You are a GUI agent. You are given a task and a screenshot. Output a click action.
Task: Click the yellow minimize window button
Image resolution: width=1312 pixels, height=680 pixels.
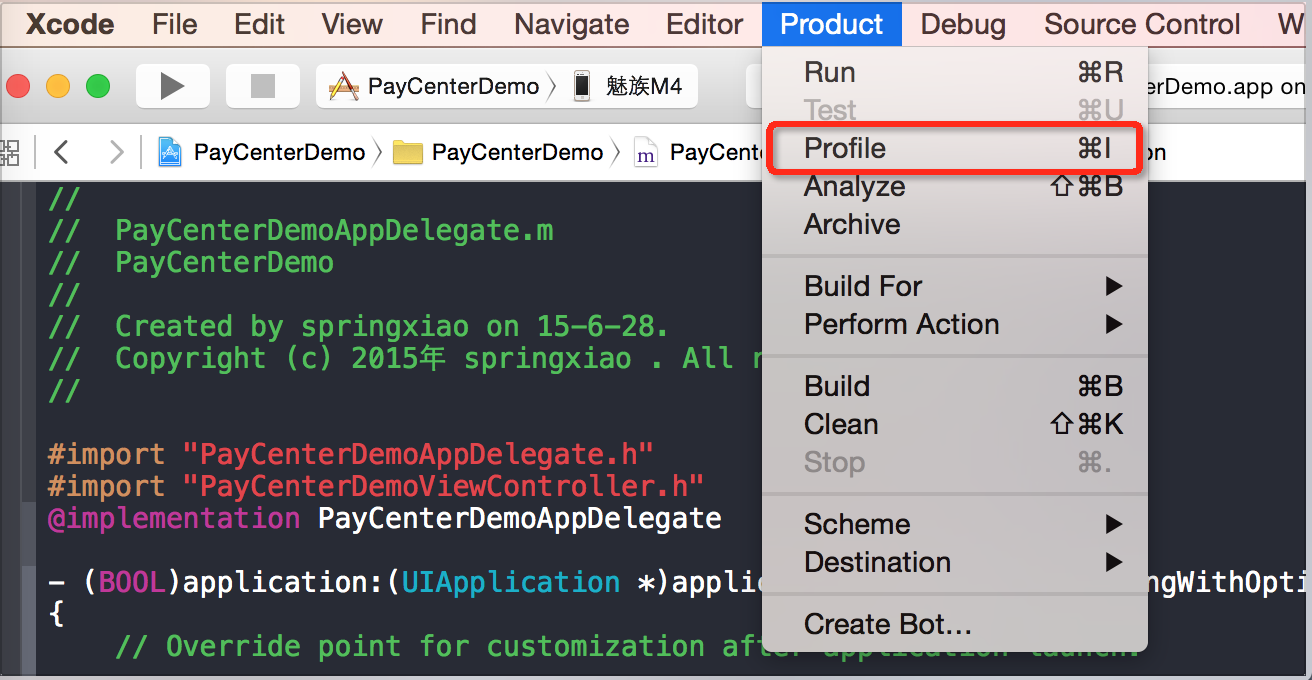(58, 87)
